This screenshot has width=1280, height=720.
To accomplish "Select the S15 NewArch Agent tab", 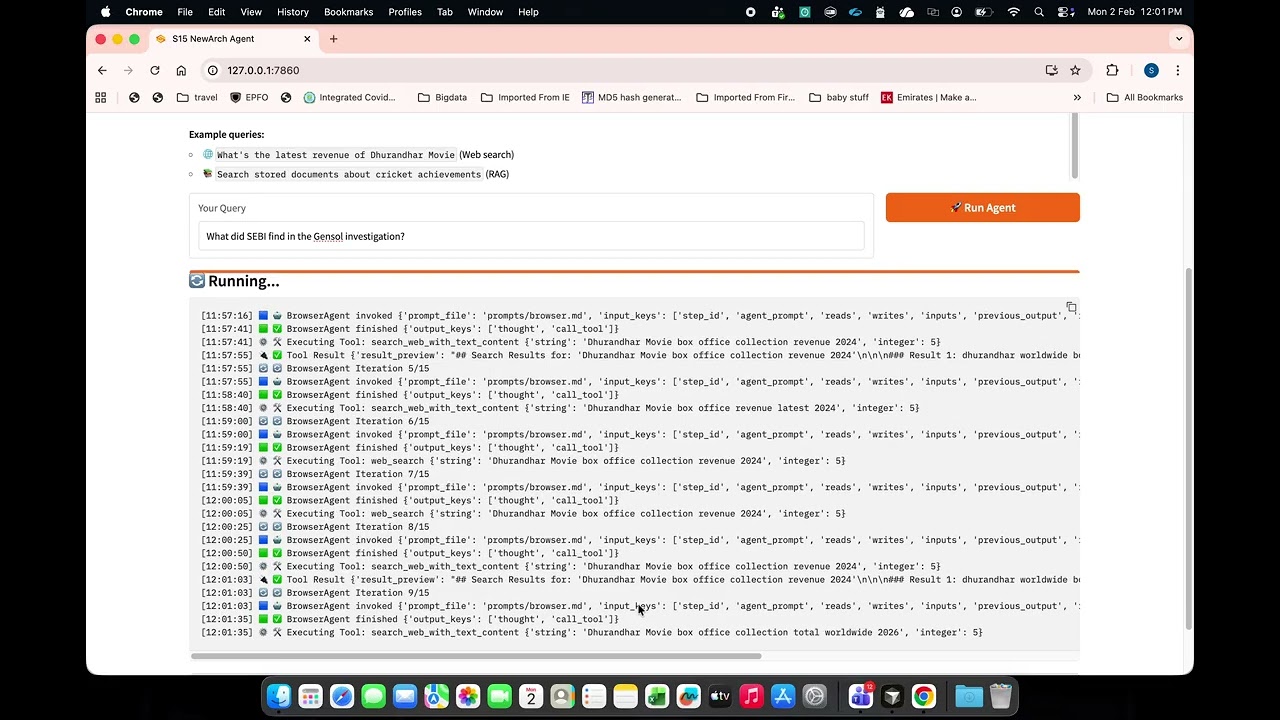I will coord(235,39).
